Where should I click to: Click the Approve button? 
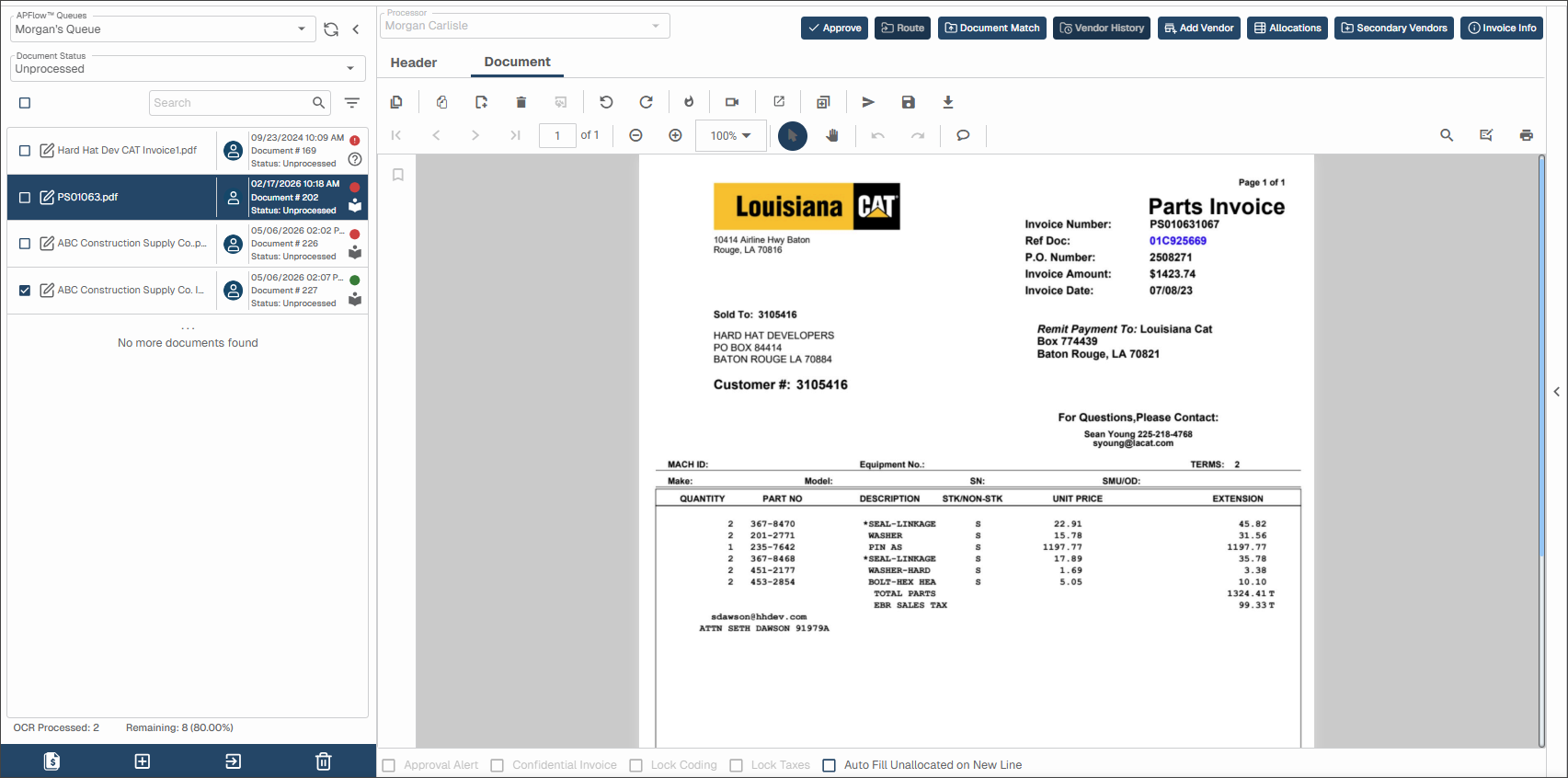(x=835, y=28)
